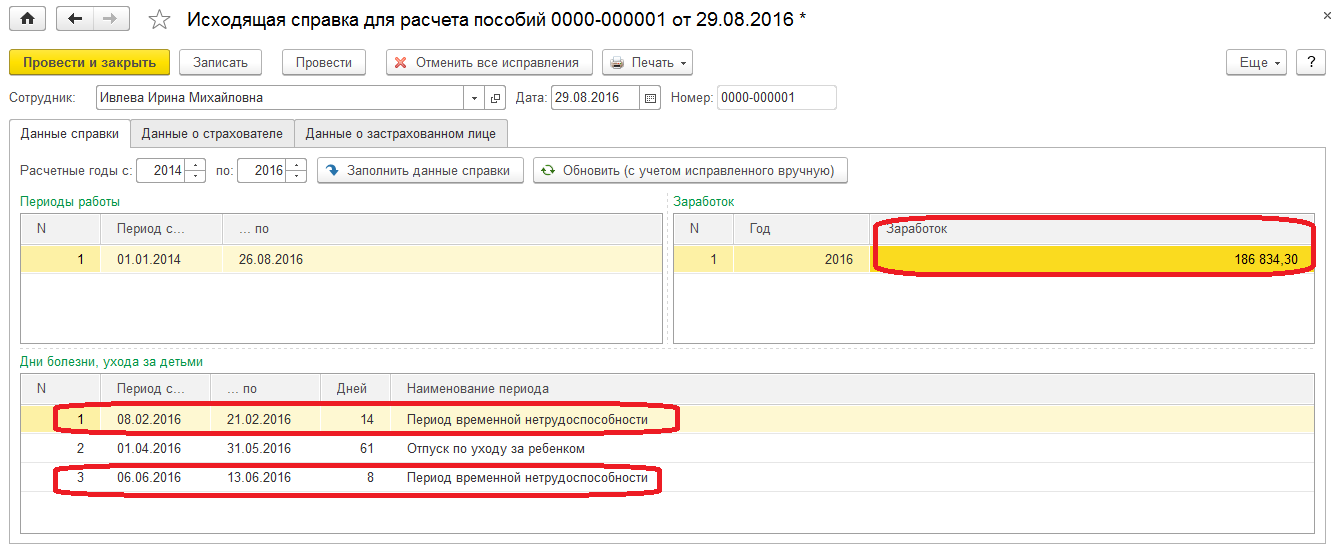The image size is (1339, 553).
Task: Select cell 08.02.2016 in sickness days table
Action: 156,419
